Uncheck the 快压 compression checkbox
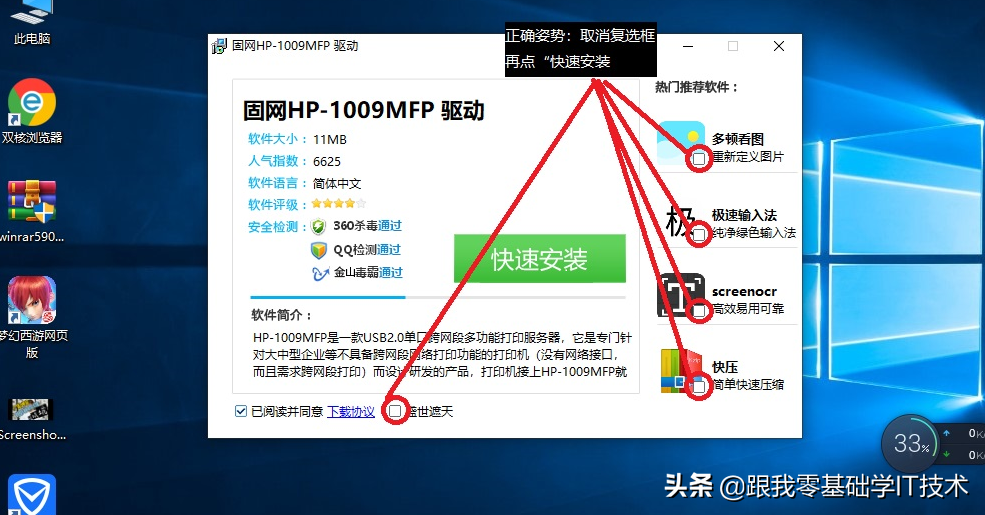Viewport: 985px width, 515px height. [x=699, y=387]
